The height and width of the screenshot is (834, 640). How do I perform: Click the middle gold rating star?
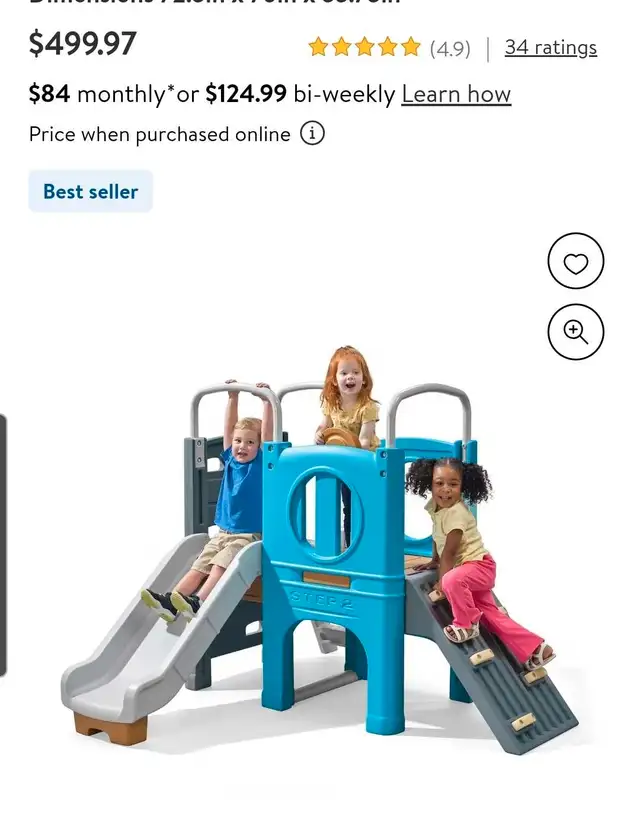tap(364, 47)
